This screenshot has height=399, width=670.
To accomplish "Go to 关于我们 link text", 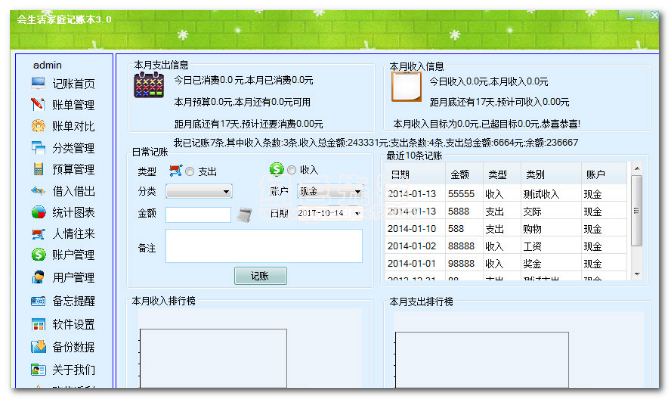I will pos(73,370).
